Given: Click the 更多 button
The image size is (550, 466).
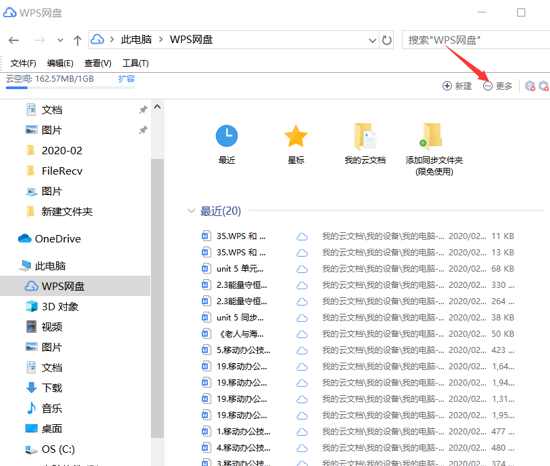Looking at the screenshot, I should click(x=498, y=86).
